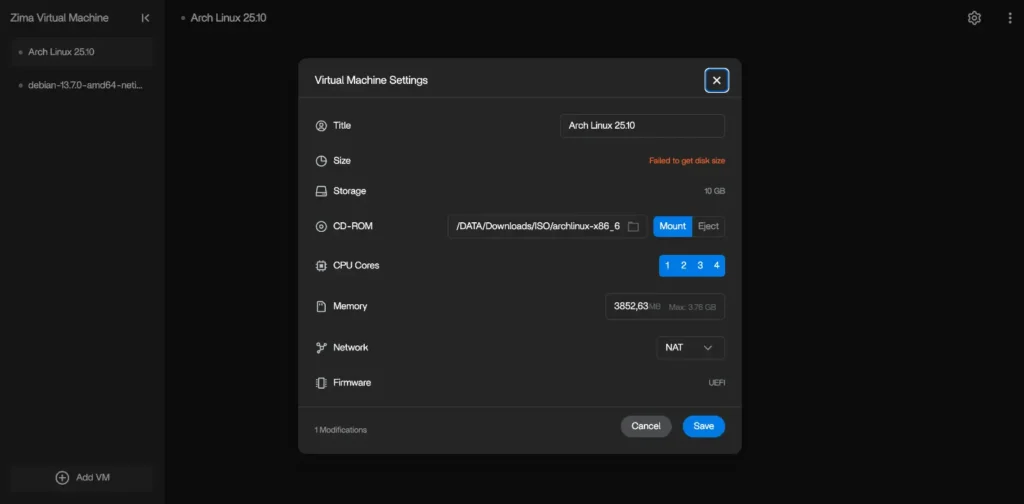Click the CD-ROM disc icon
The height and width of the screenshot is (504, 1024).
(321, 227)
